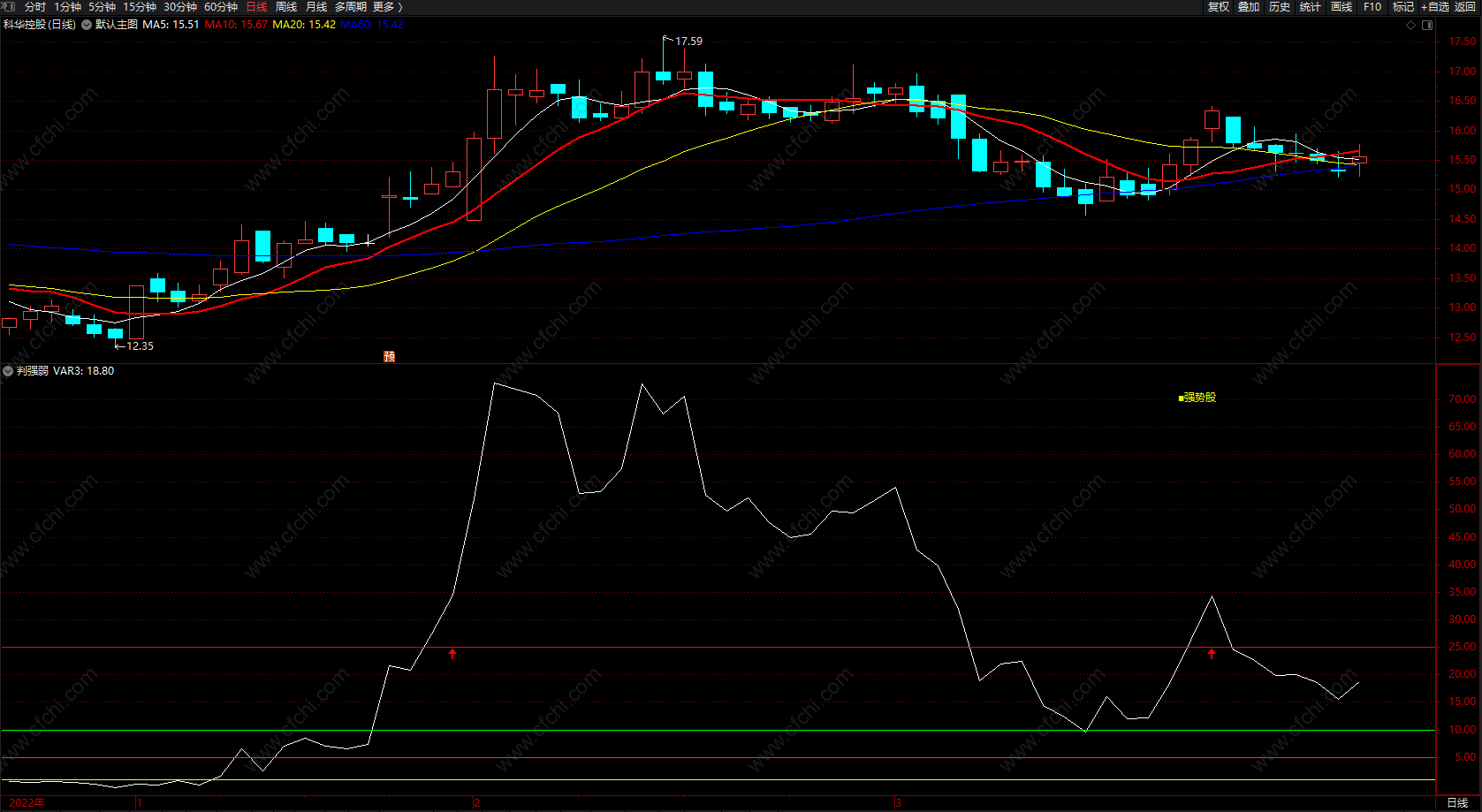Image resolution: width=1482 pixels, height=812 pixels.
Task: Click the 2022年 date axis label
Action: (x=27, y=803)
